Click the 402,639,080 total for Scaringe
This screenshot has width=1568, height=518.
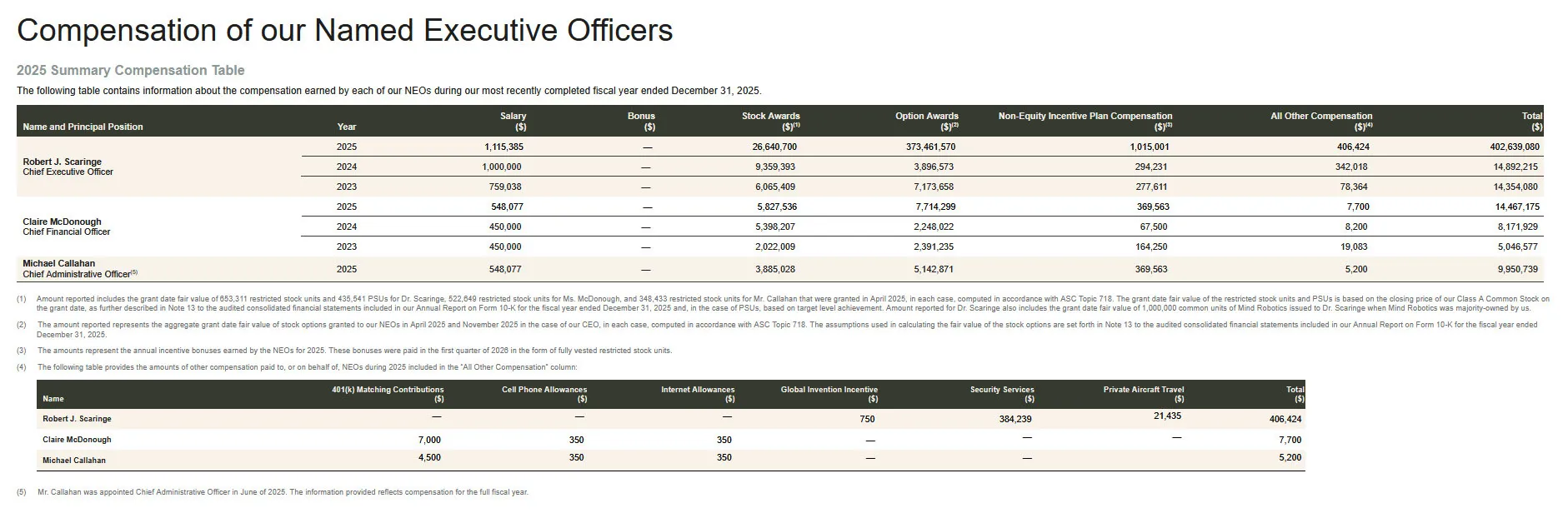(1514, 147)
